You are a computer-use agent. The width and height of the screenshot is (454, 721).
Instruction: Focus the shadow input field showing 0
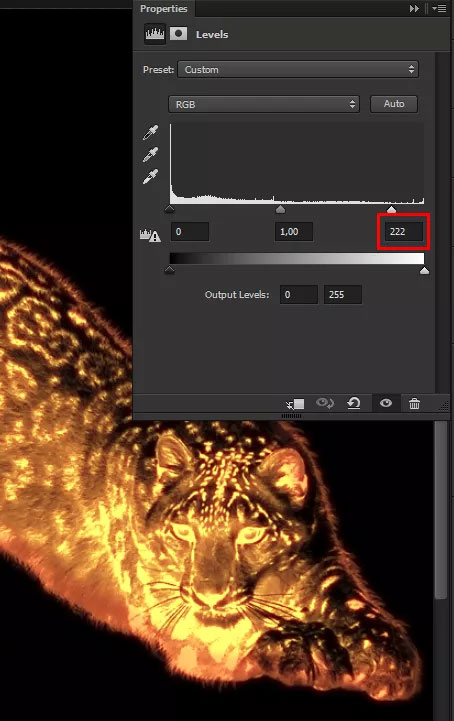coord(190,231)
